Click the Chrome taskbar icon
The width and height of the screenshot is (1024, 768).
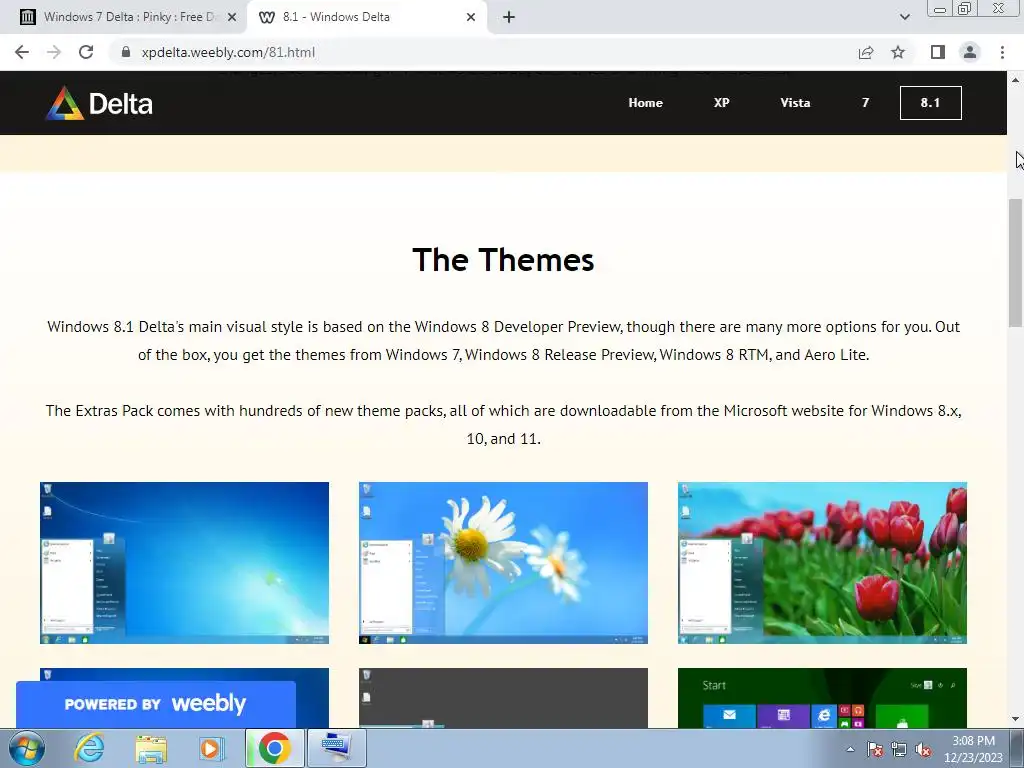click(274, 748)
